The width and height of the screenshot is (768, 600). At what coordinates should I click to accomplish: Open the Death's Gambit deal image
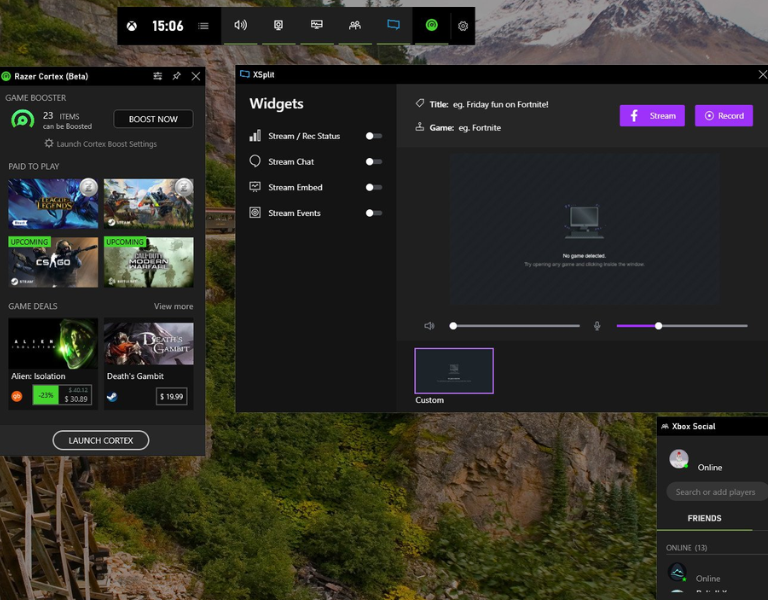click(148, 343)
